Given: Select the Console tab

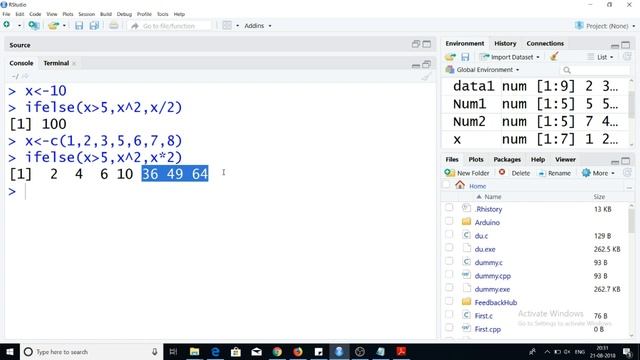Looking at the screenshot, I should [21, 63].
